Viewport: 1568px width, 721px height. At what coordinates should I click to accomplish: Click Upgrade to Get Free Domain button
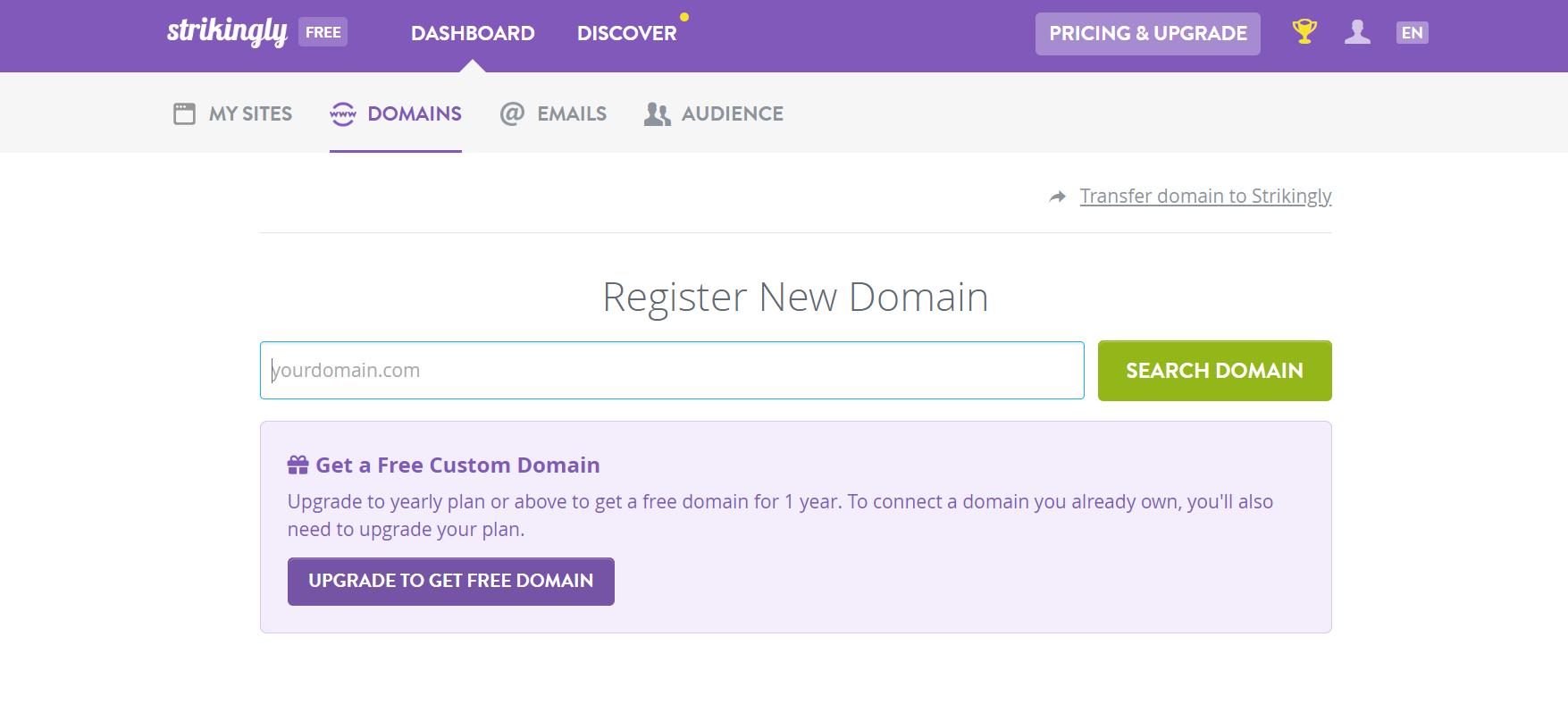tap(451, 582)
